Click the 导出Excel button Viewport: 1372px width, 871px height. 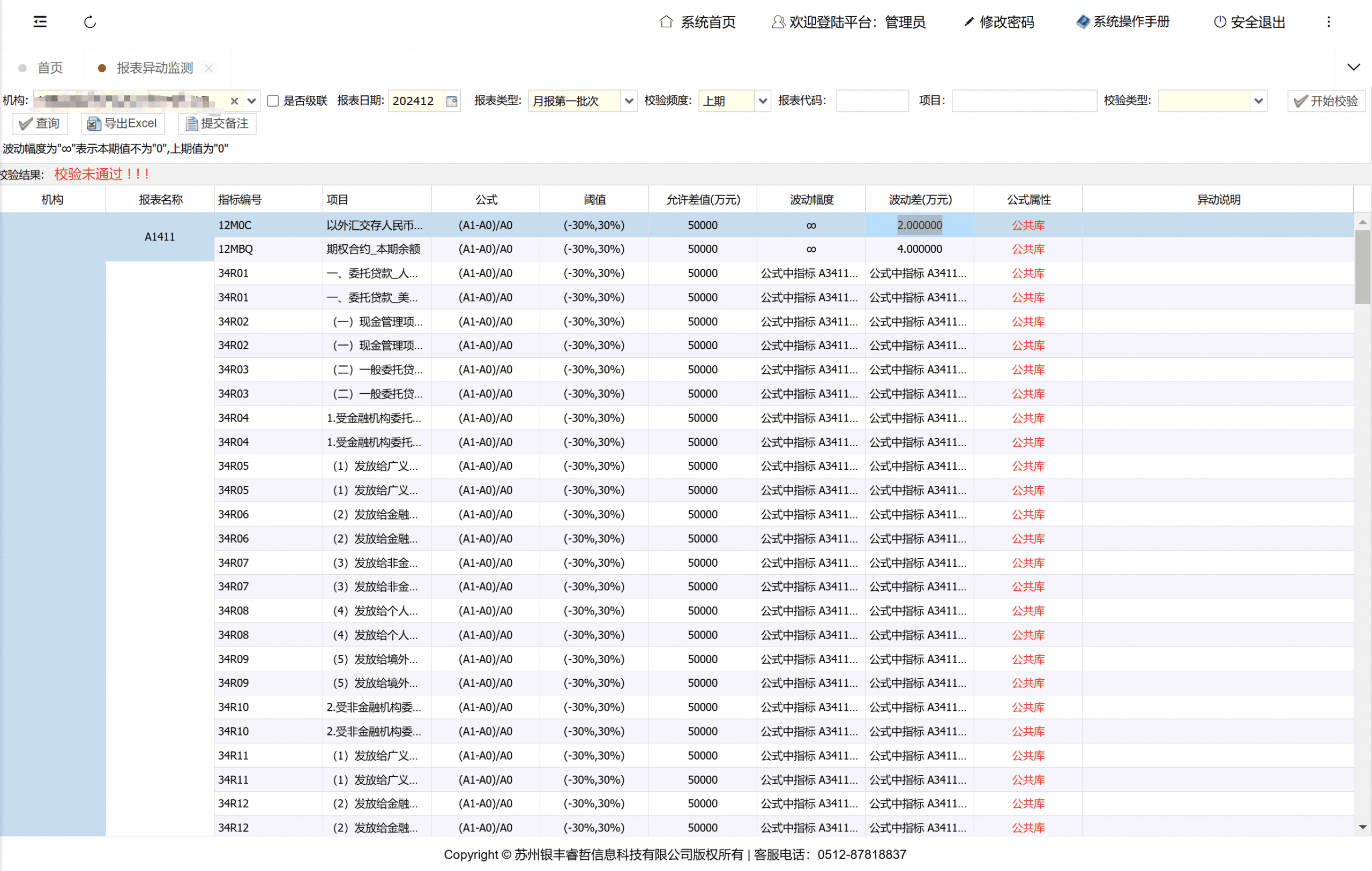pyautogui.click(x=122, y=123)
